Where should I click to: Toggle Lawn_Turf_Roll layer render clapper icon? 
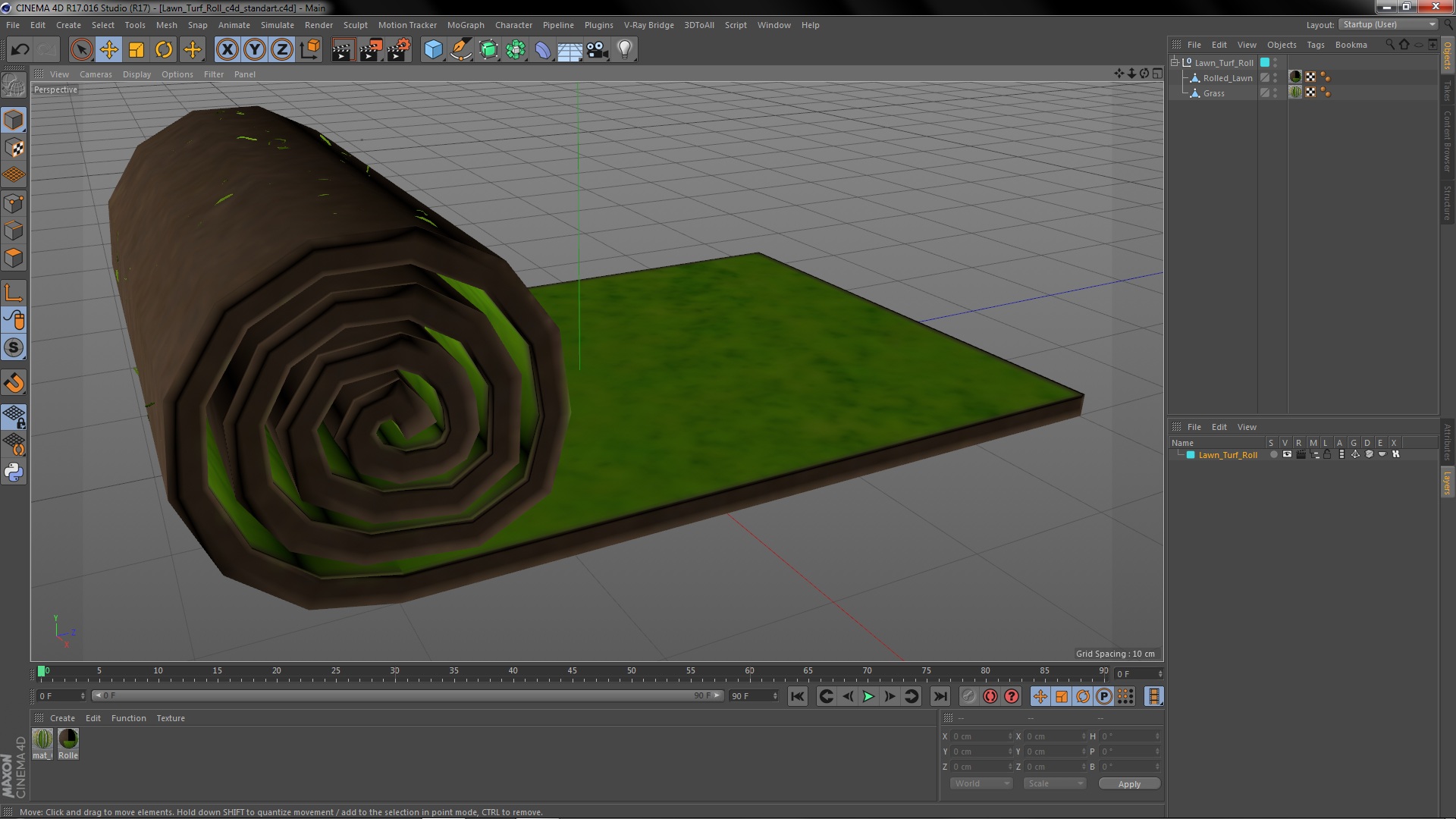point(1301,454)
